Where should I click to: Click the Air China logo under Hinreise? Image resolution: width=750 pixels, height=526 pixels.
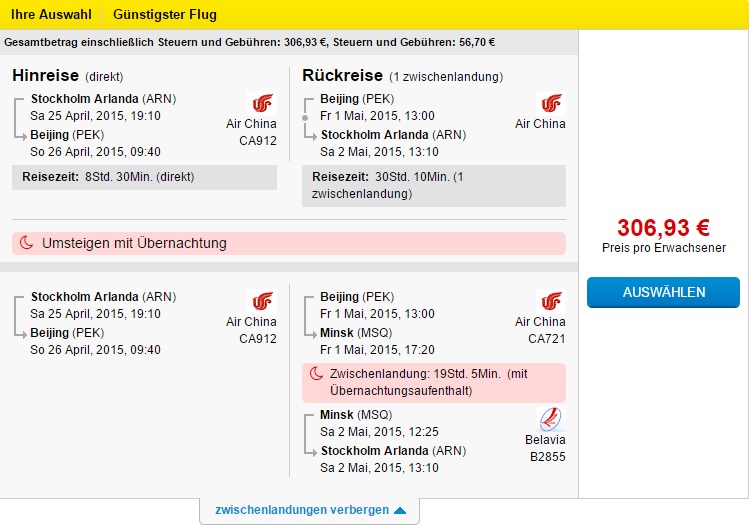click(262, 103)
